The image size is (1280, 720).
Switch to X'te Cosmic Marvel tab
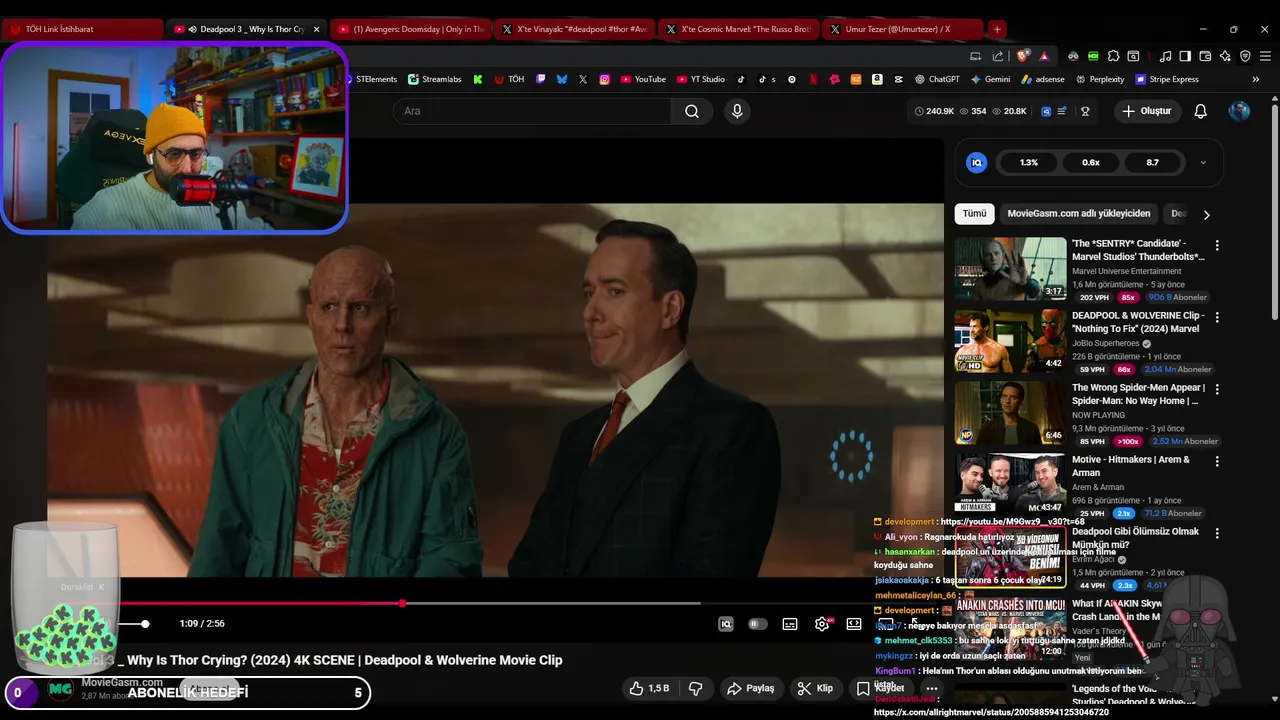[739, 29]
